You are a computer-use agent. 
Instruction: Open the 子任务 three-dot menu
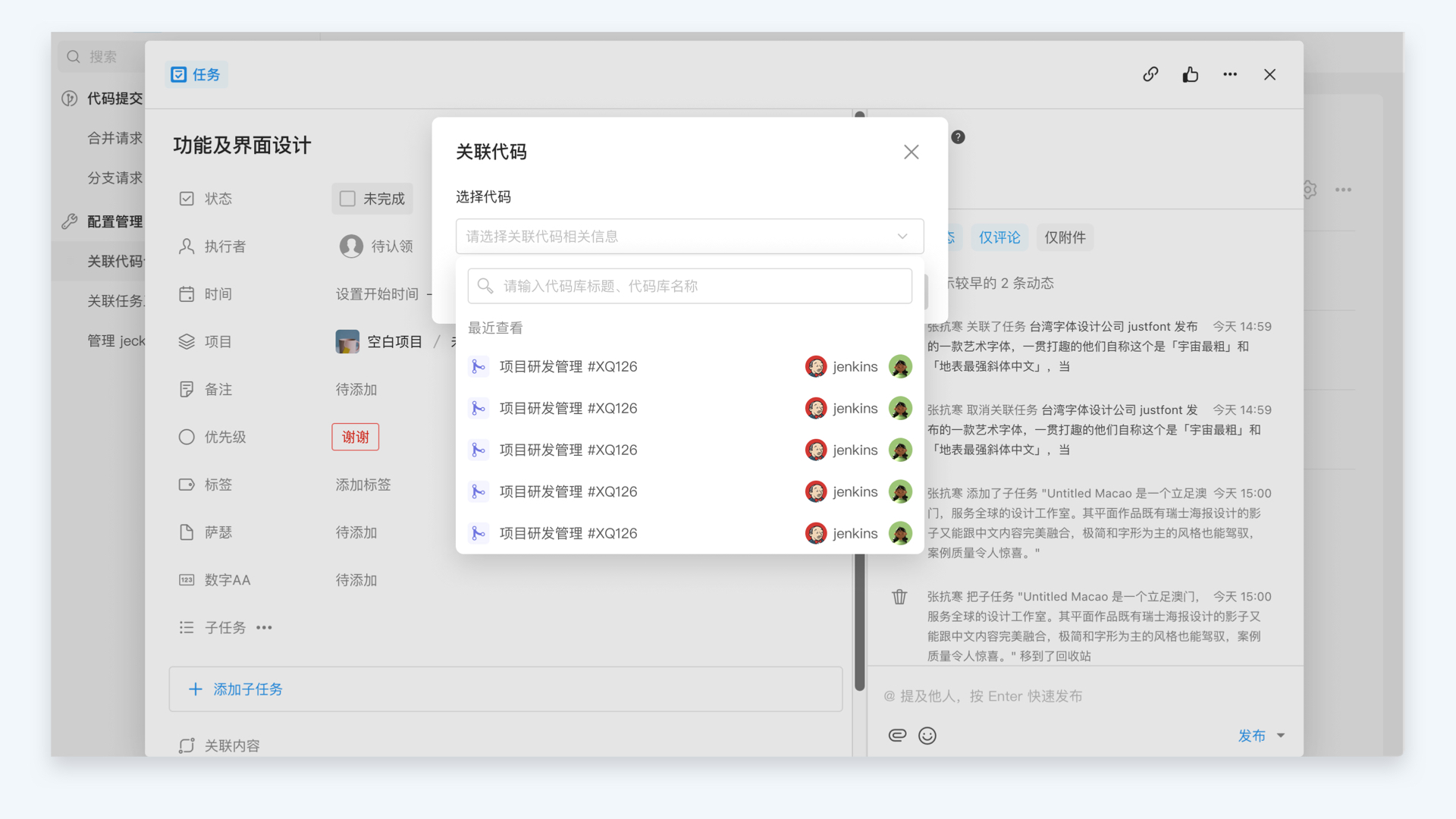(264, 628)
